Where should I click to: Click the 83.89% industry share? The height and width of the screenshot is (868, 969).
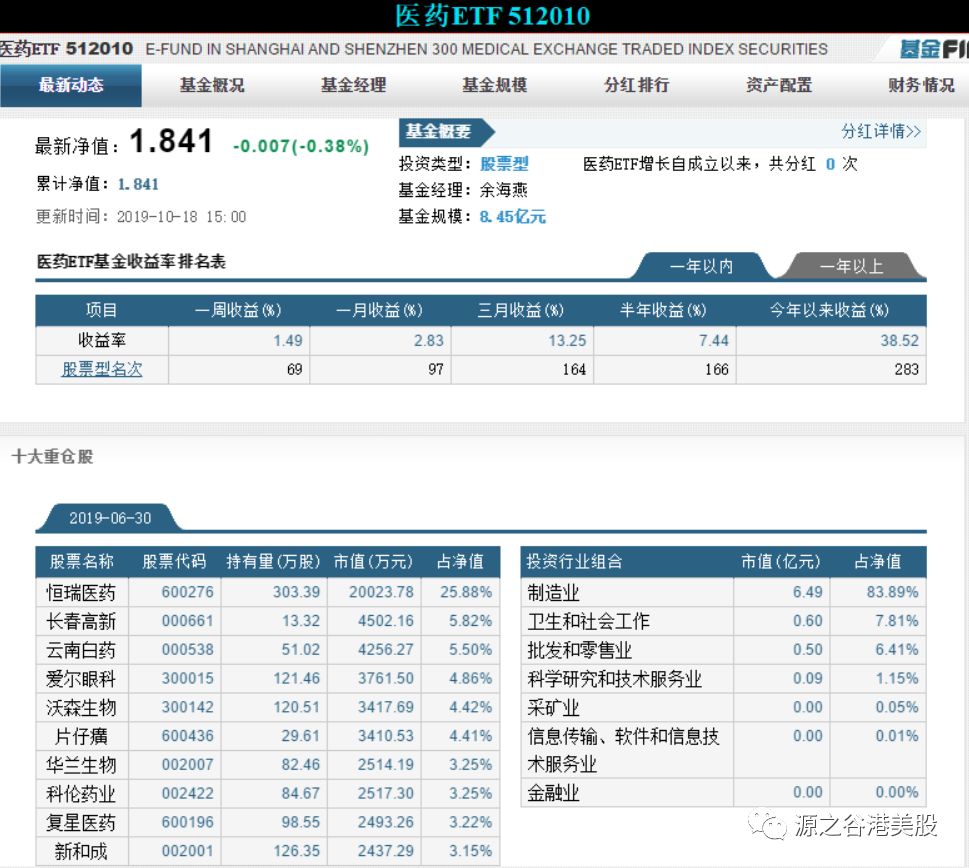click(892, 592)
